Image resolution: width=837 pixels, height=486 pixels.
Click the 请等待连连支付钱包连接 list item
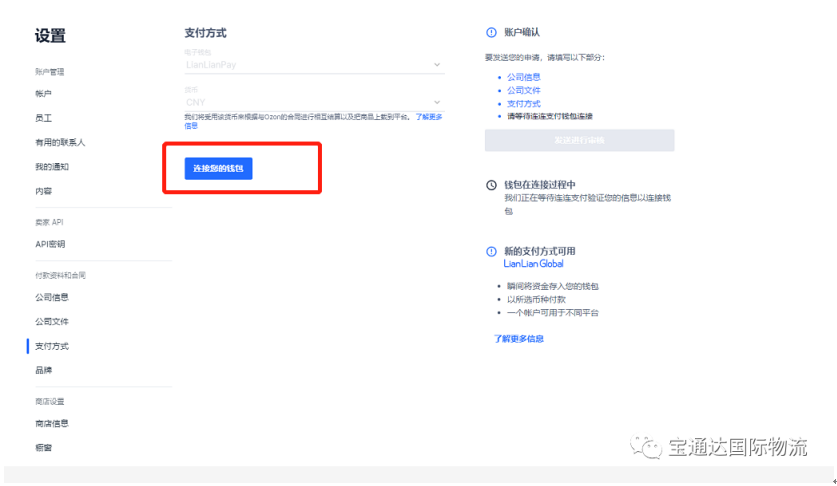click(550, 116)
